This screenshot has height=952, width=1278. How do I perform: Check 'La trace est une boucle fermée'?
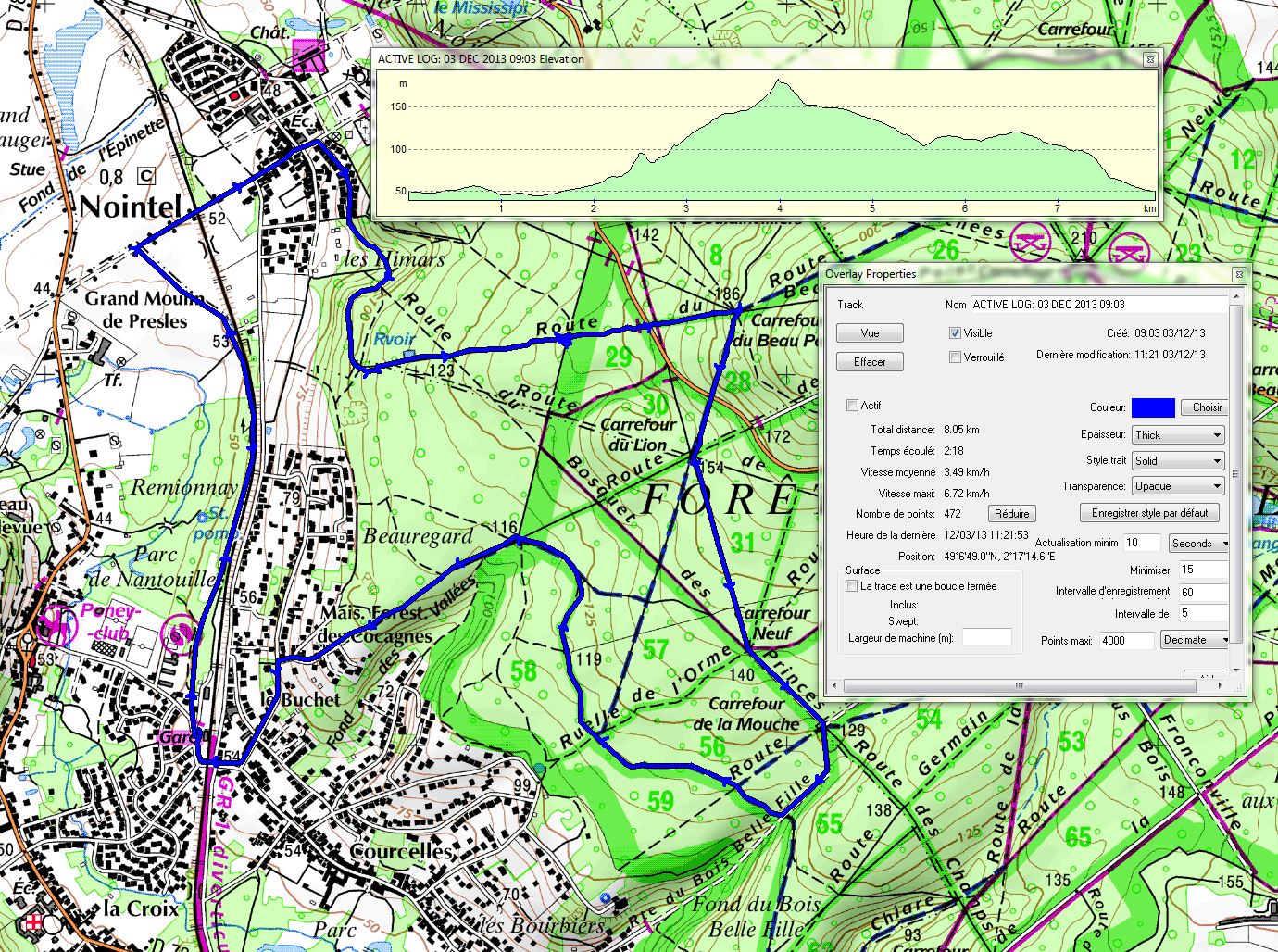click(x=852, y=586)
